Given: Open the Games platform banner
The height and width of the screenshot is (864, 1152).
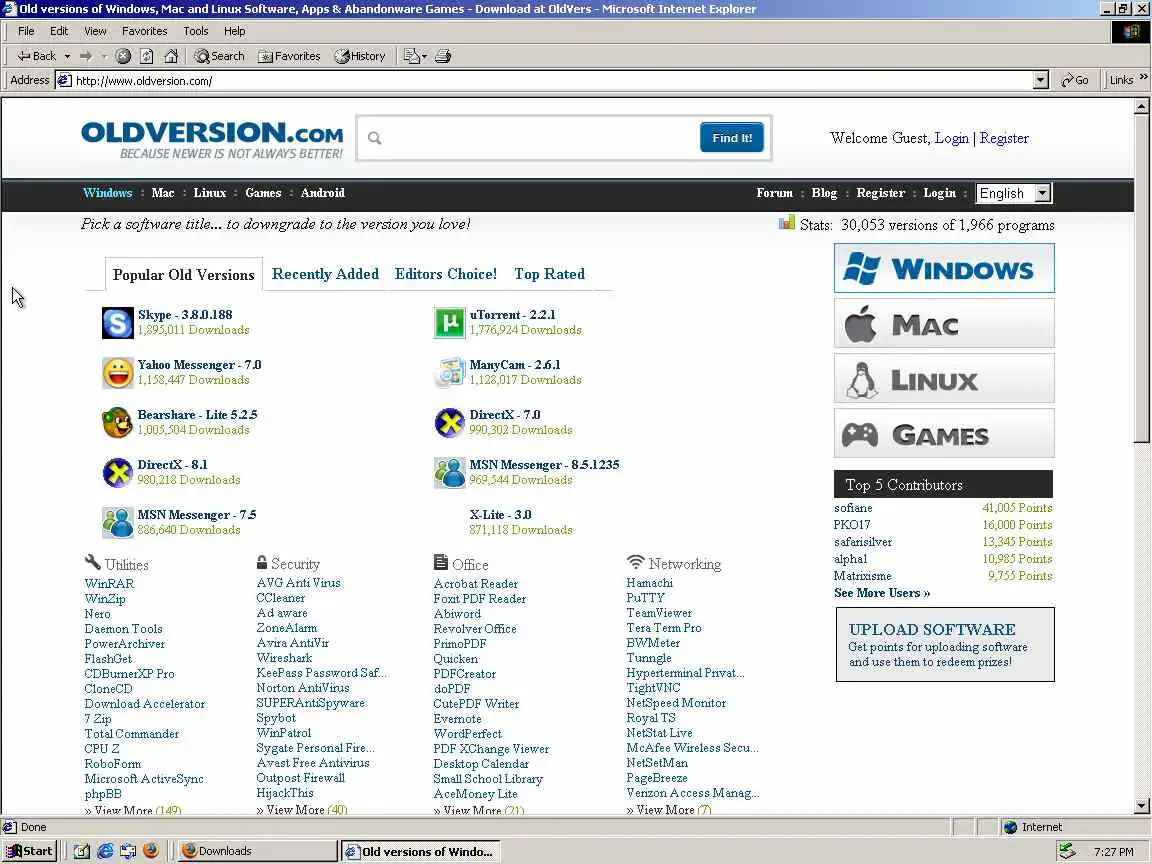Looking at the screenshot, I should point(944,433).
